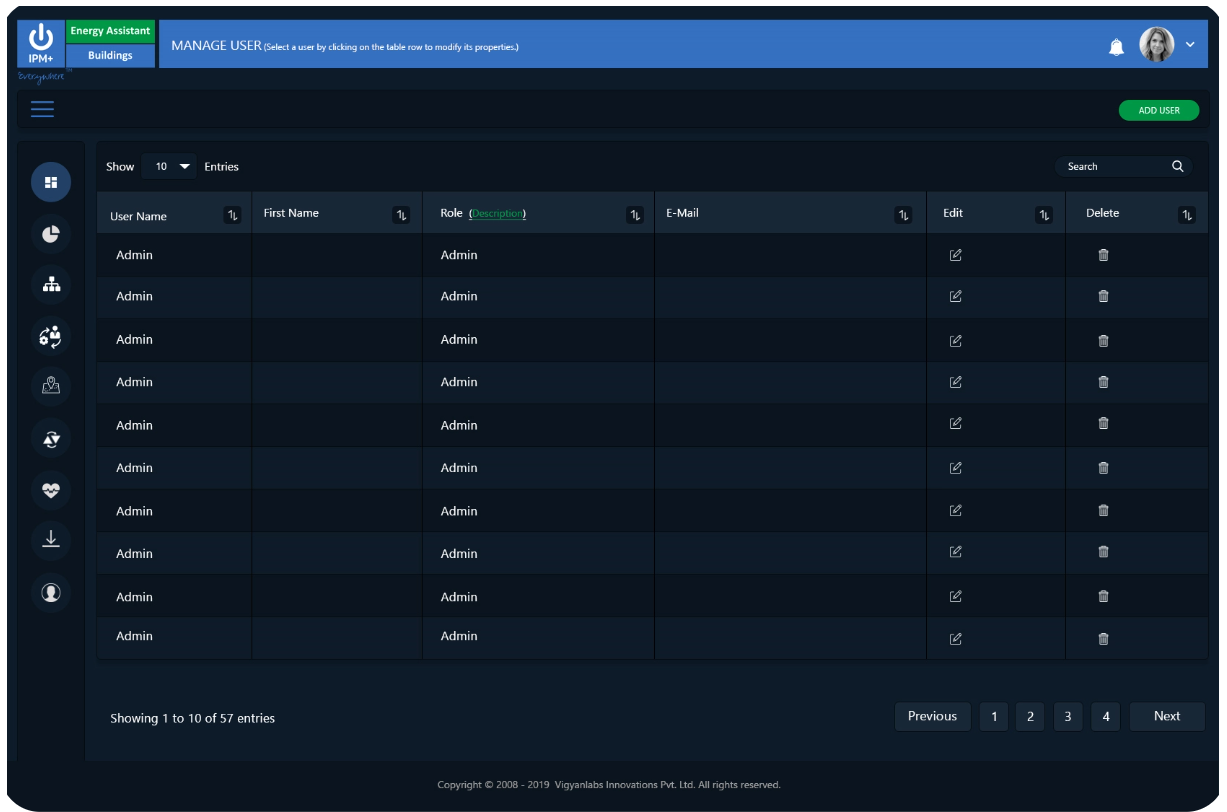Click the First Name column header text
The height and width of the screenshot is (812, 1227).
(x=291, y=213)
